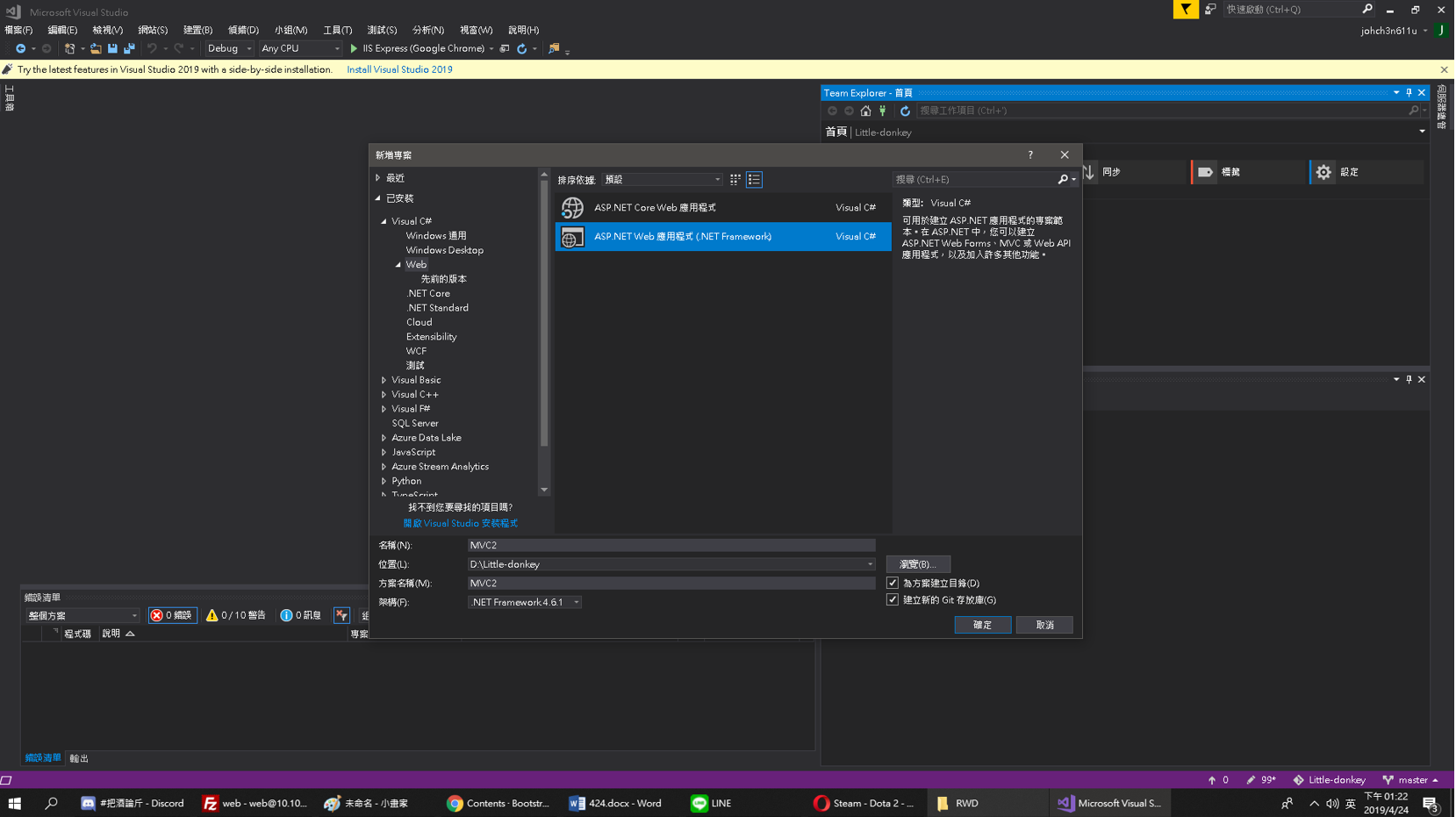Expand the Visual Basic tree node
This screenshot has width=1456, height=817.
tap(384, 380)
